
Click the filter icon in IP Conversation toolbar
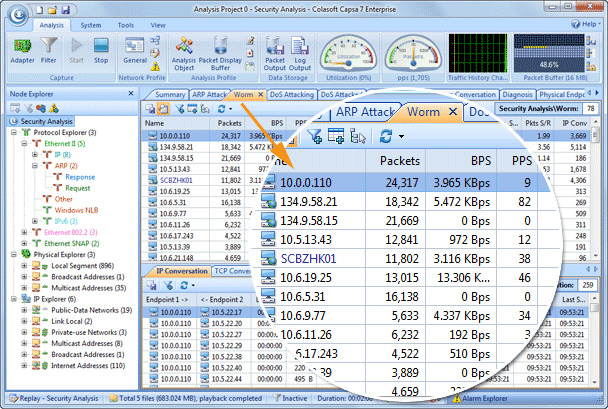point(168,285)
